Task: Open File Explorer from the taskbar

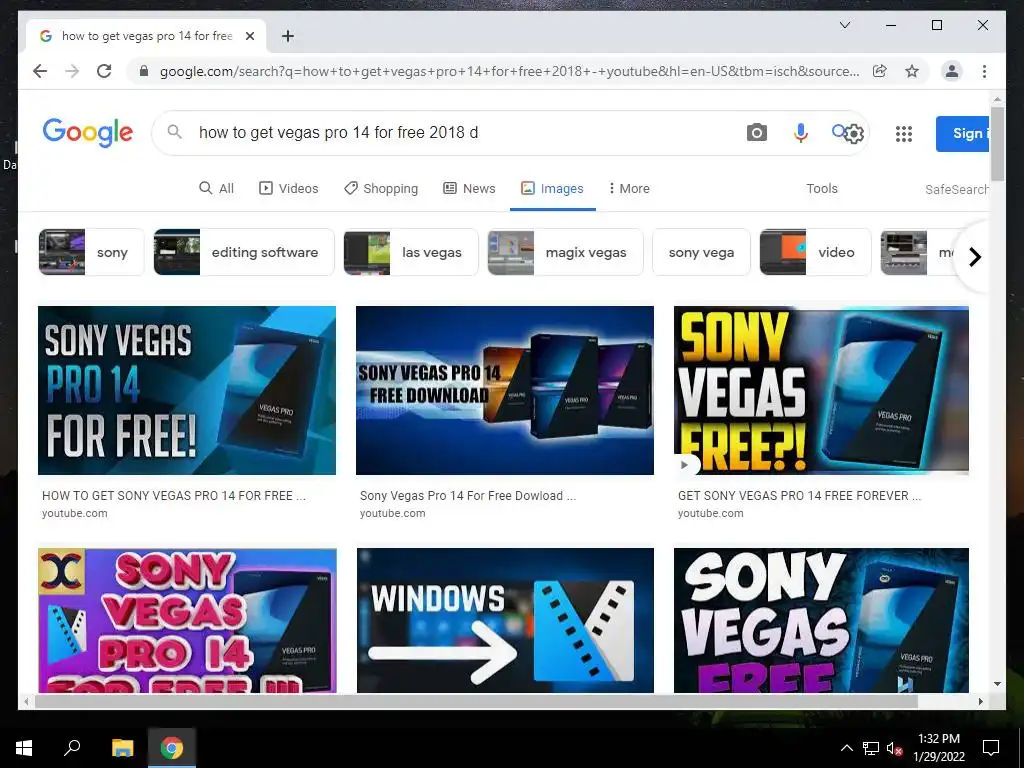Action: pos(122,748)
